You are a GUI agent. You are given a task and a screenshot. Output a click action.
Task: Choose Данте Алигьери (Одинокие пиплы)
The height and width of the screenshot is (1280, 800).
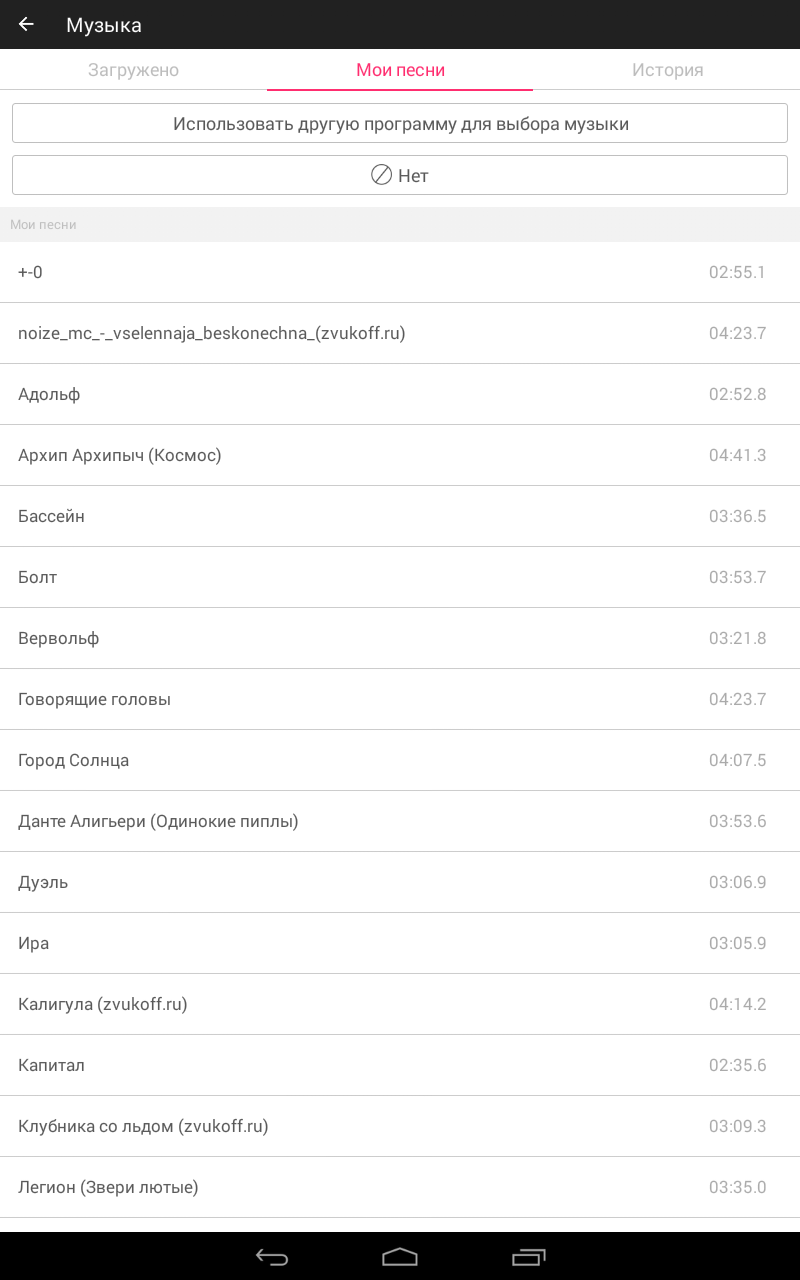tap(400, 821)
